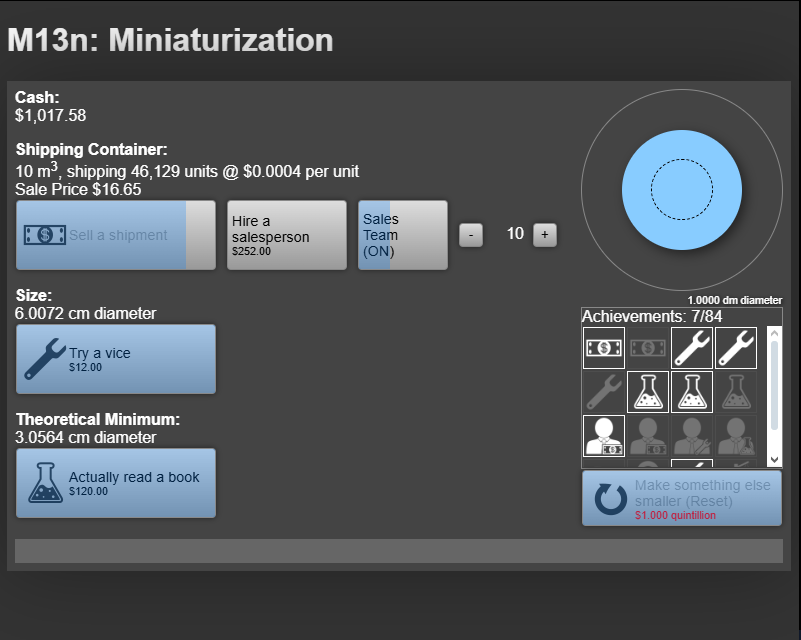Toggle the Sales Team off
Viewport: 801px width, 640px height.
tap(401, 234)
